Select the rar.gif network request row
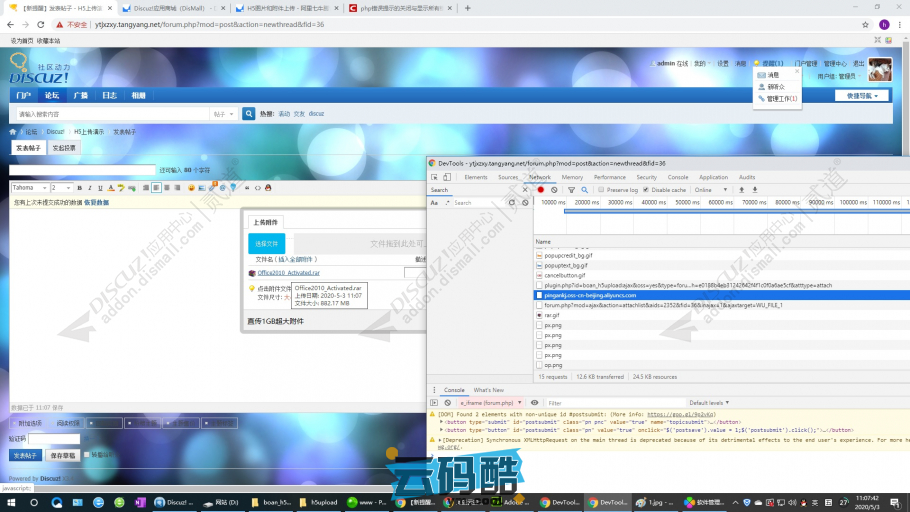 click(x=551, y=315)
